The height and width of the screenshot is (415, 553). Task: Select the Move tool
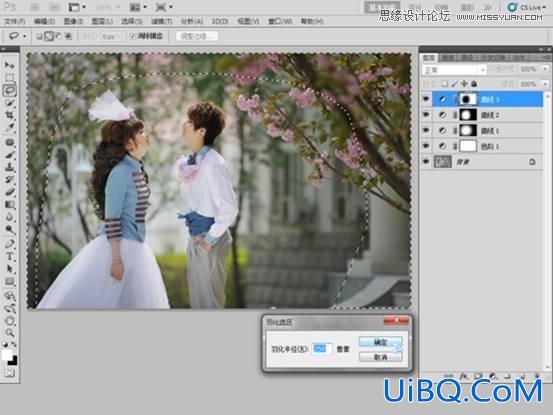tap(10, 65)
